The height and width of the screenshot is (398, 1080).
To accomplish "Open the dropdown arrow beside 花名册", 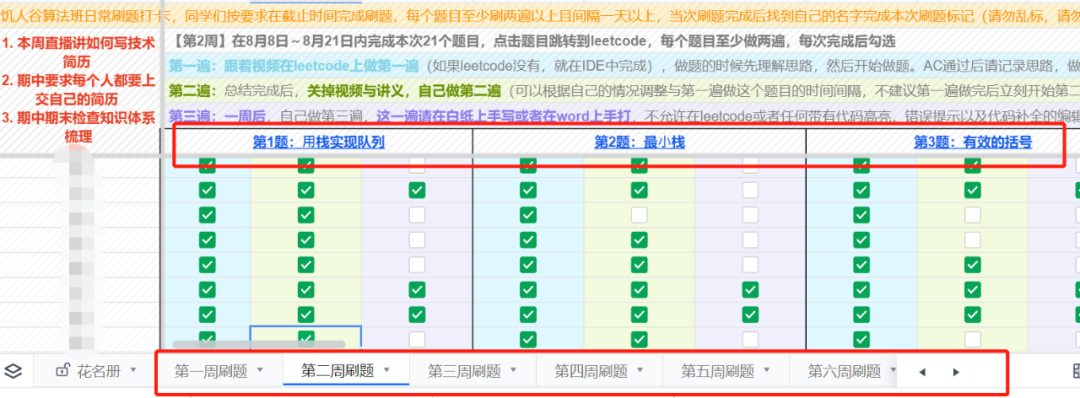I will (x=133, y=370).
